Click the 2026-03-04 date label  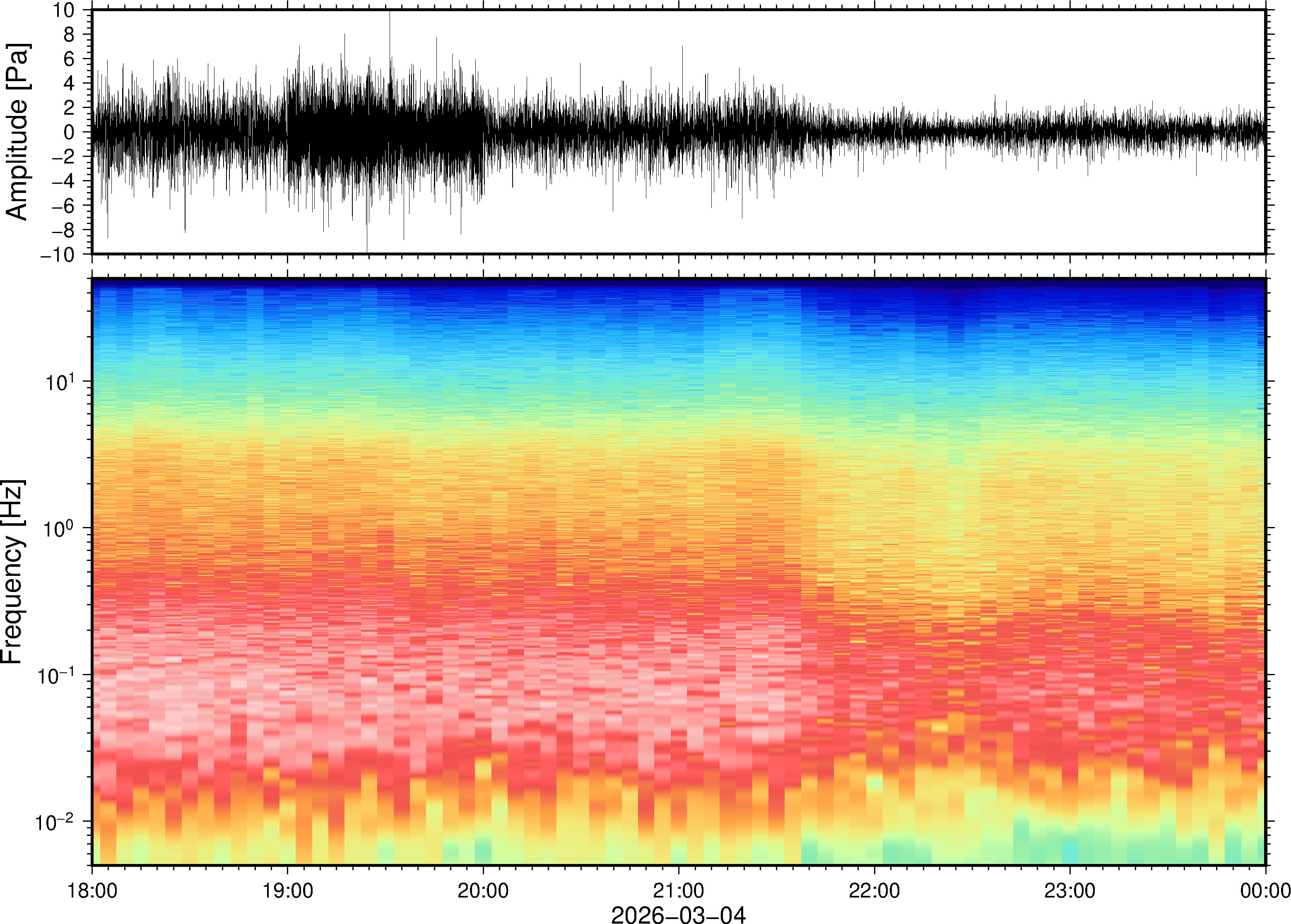678,914
